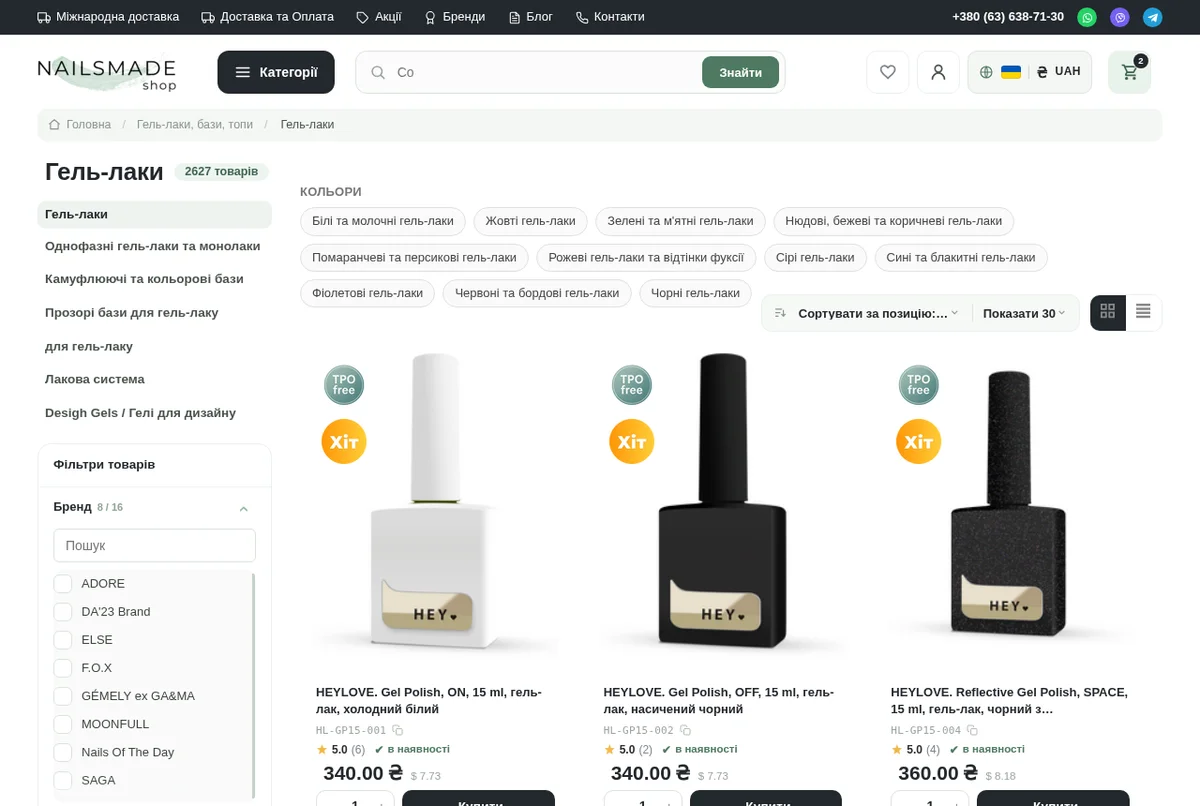Filter by Жовті гель-лаки
Screen dimensions: 1200x806
[531, 221]
